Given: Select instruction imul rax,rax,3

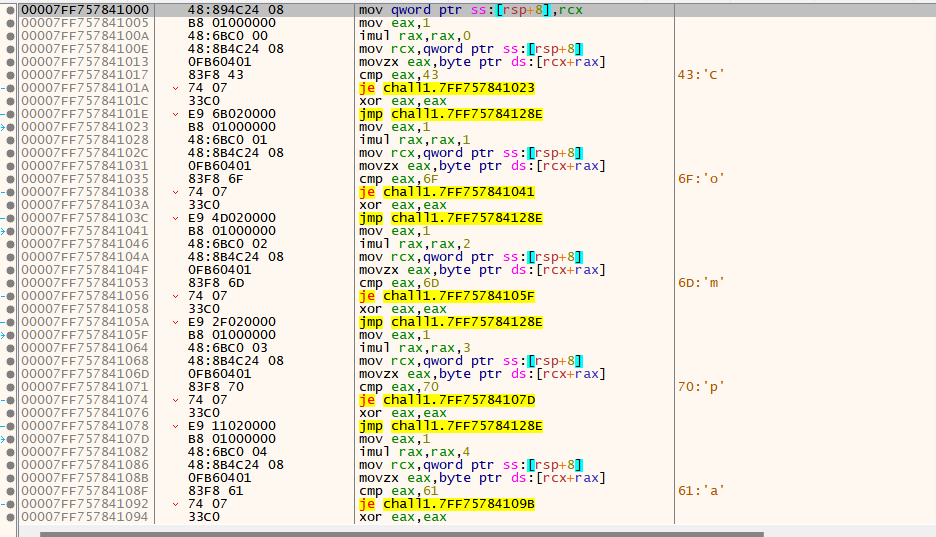Looking at the screenshot, I should (x=415, y=348).
